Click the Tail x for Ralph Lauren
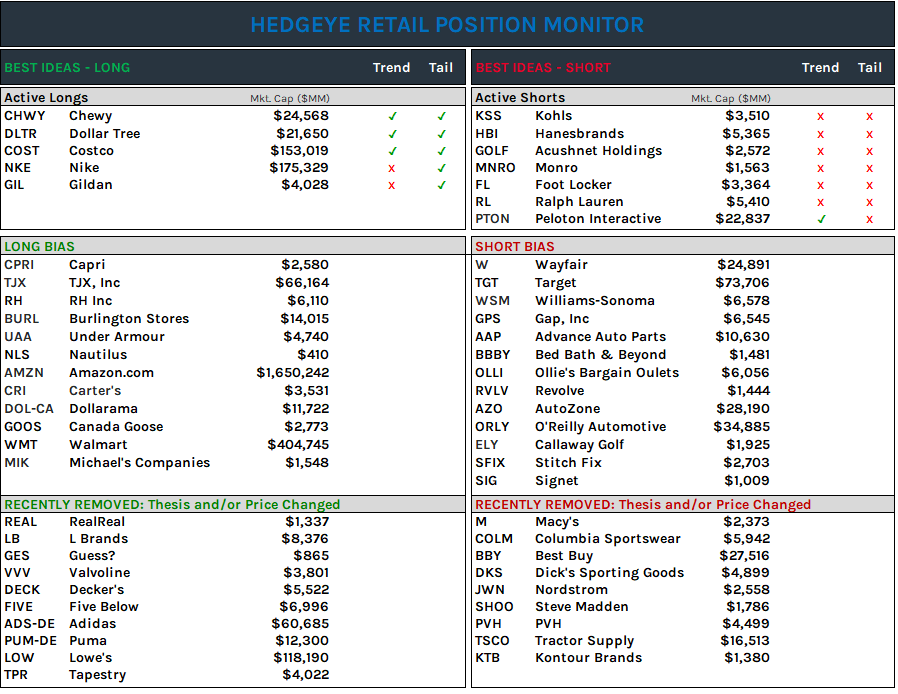The height and width of the screenshot is (694, 898). 869,203
